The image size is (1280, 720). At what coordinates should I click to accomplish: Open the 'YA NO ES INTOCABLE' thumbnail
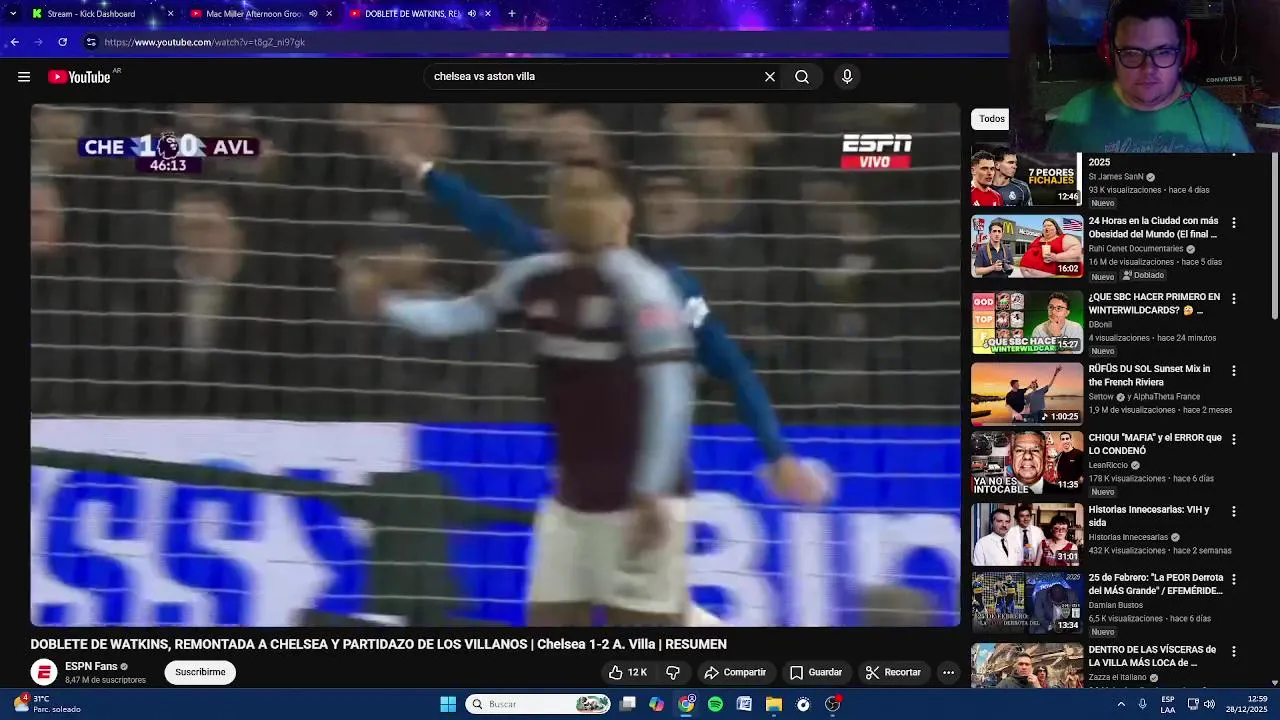point(1027,462)
